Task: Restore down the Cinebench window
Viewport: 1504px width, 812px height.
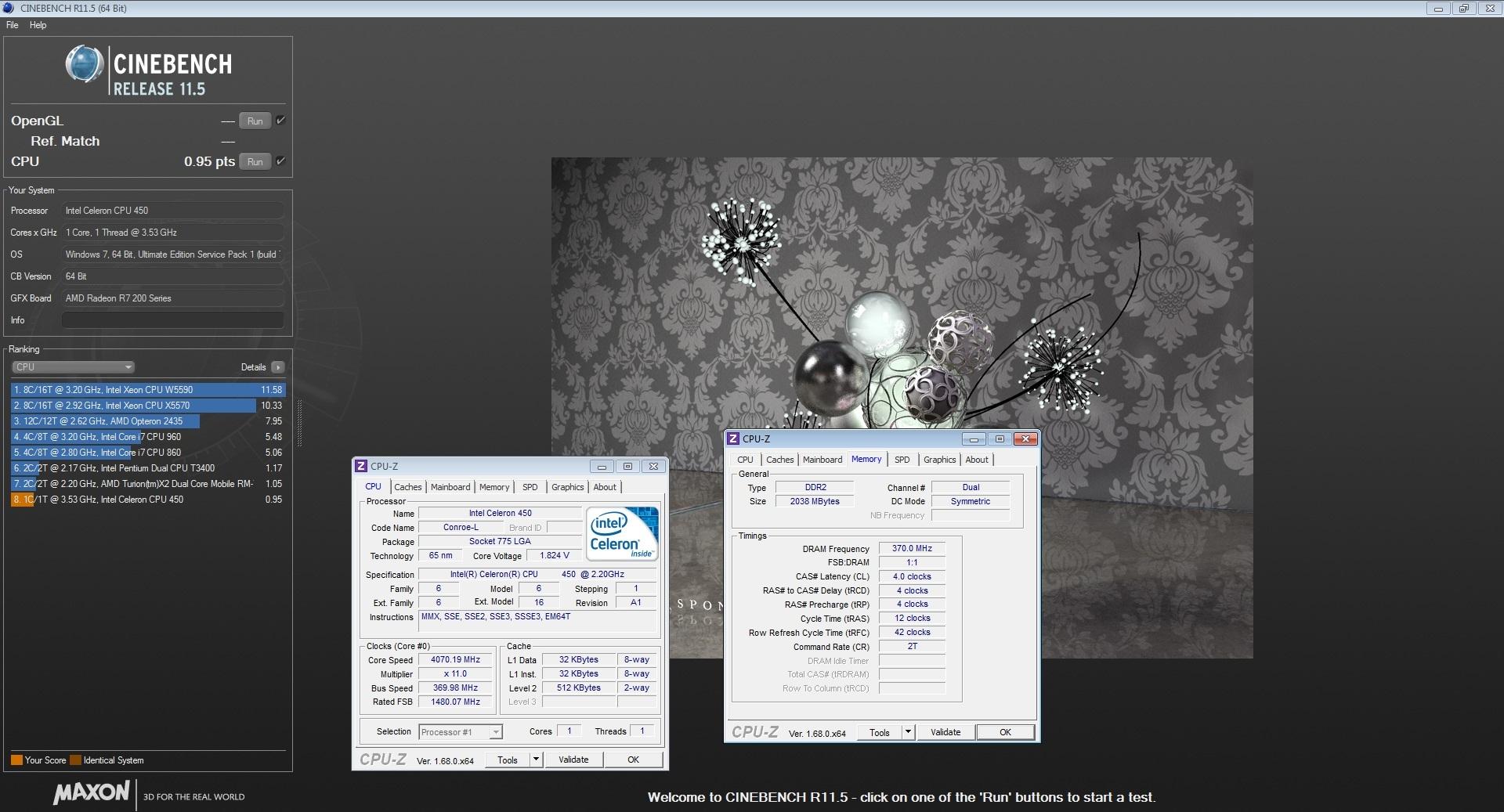Action: [1463, 9]
